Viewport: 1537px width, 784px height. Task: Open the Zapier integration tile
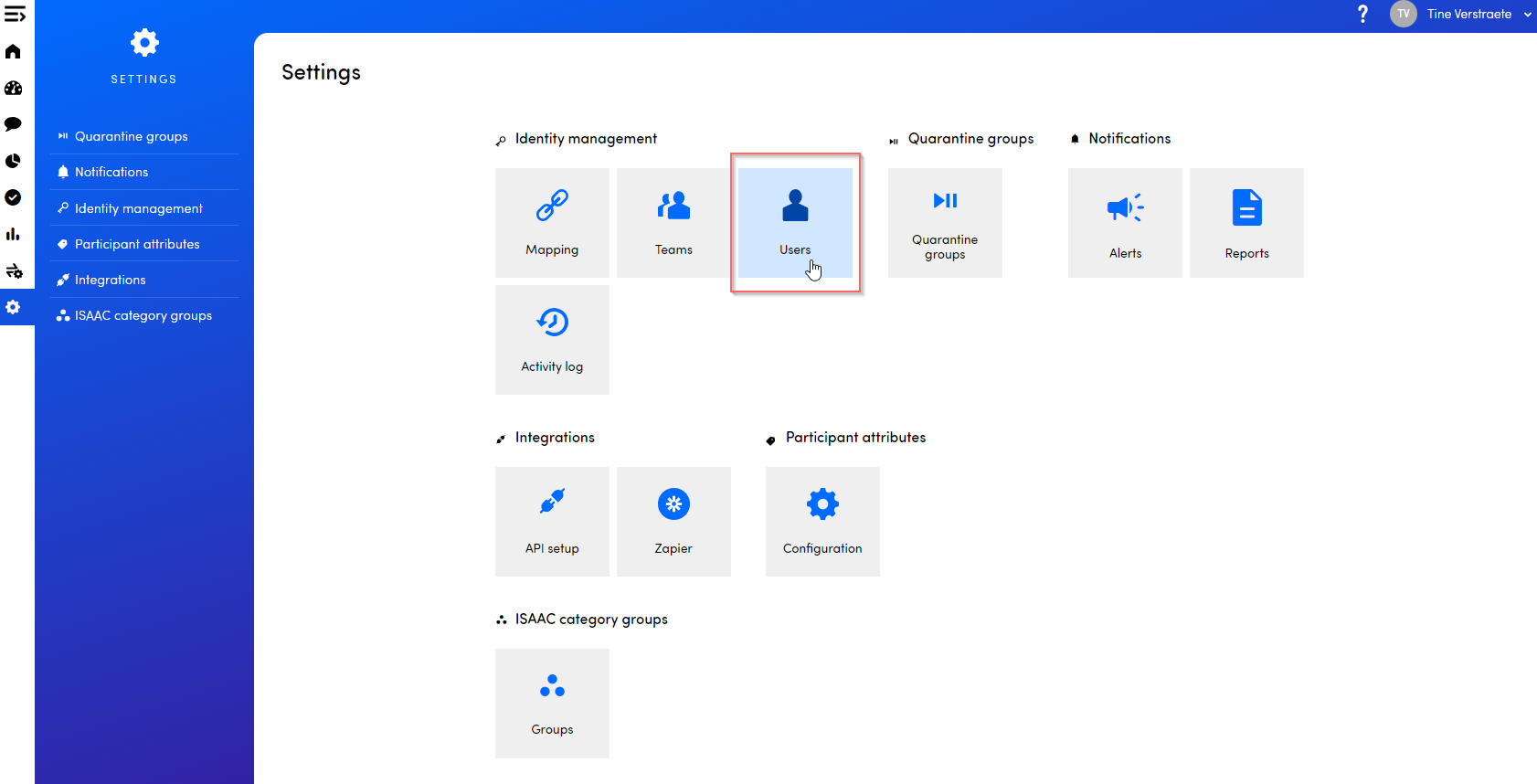673,521
